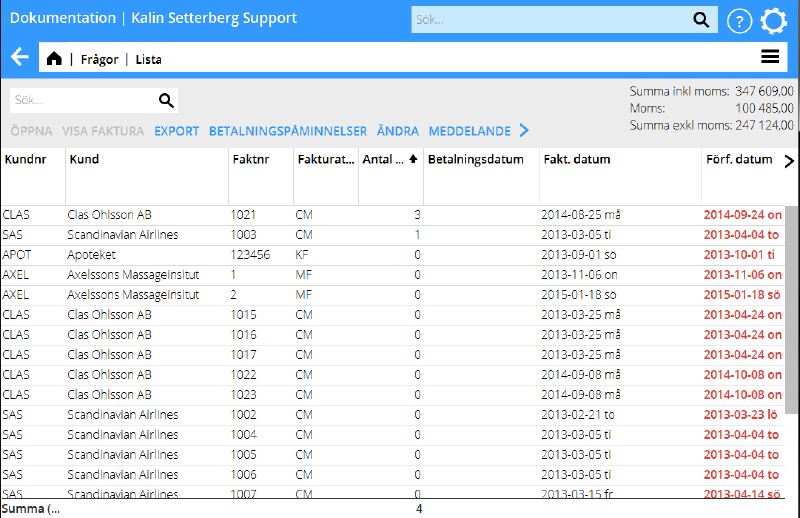Click invoice date 2013-02-21 to
Screen dimensions: 800x518
coord(578,414)
